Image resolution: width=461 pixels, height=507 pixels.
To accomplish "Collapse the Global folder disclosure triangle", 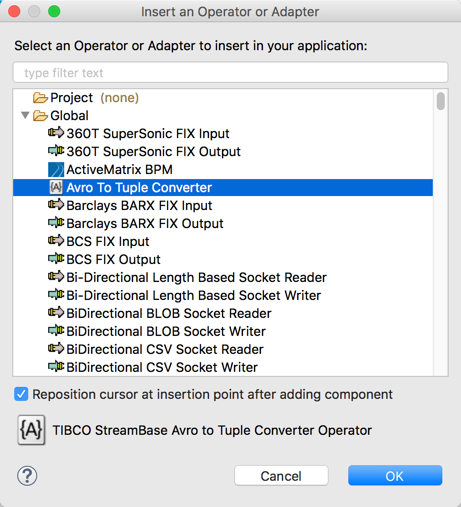I will click(x=25, y=115).
